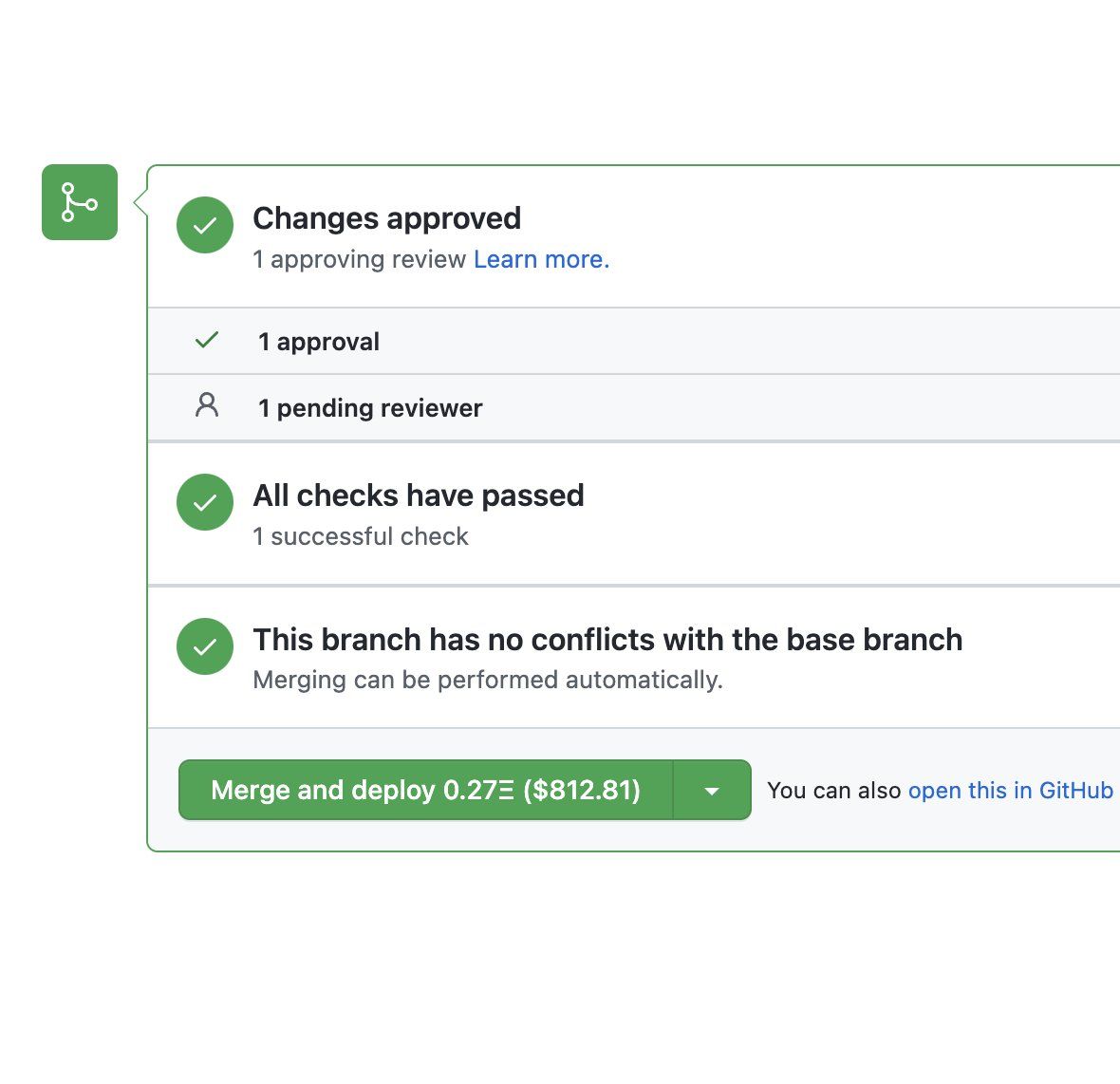Follow the Learn more link
Screen dimensions: 1120x1084
(x=541, y=259)
